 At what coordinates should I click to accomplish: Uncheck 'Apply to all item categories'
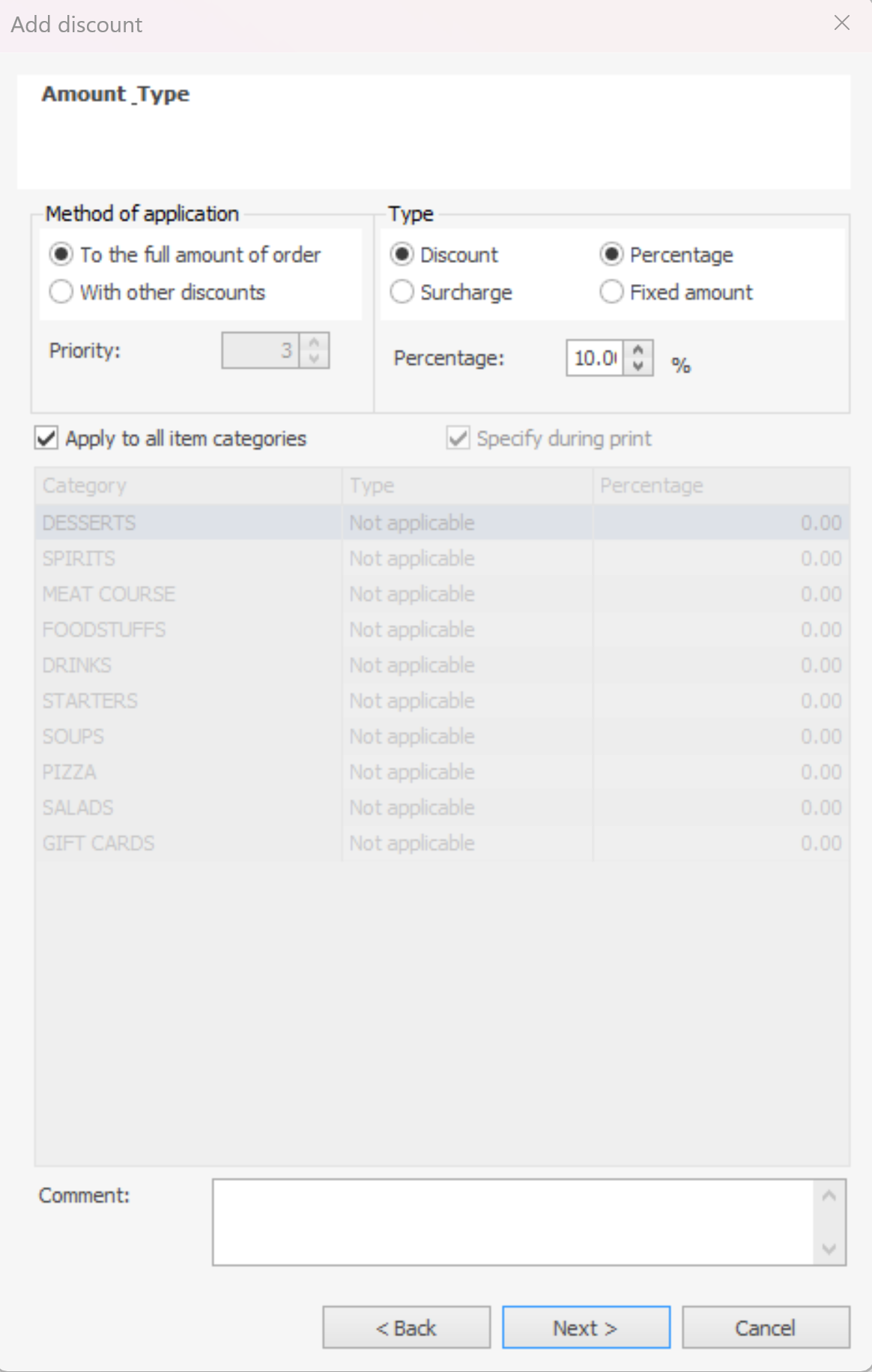click(x=47, y=438)
